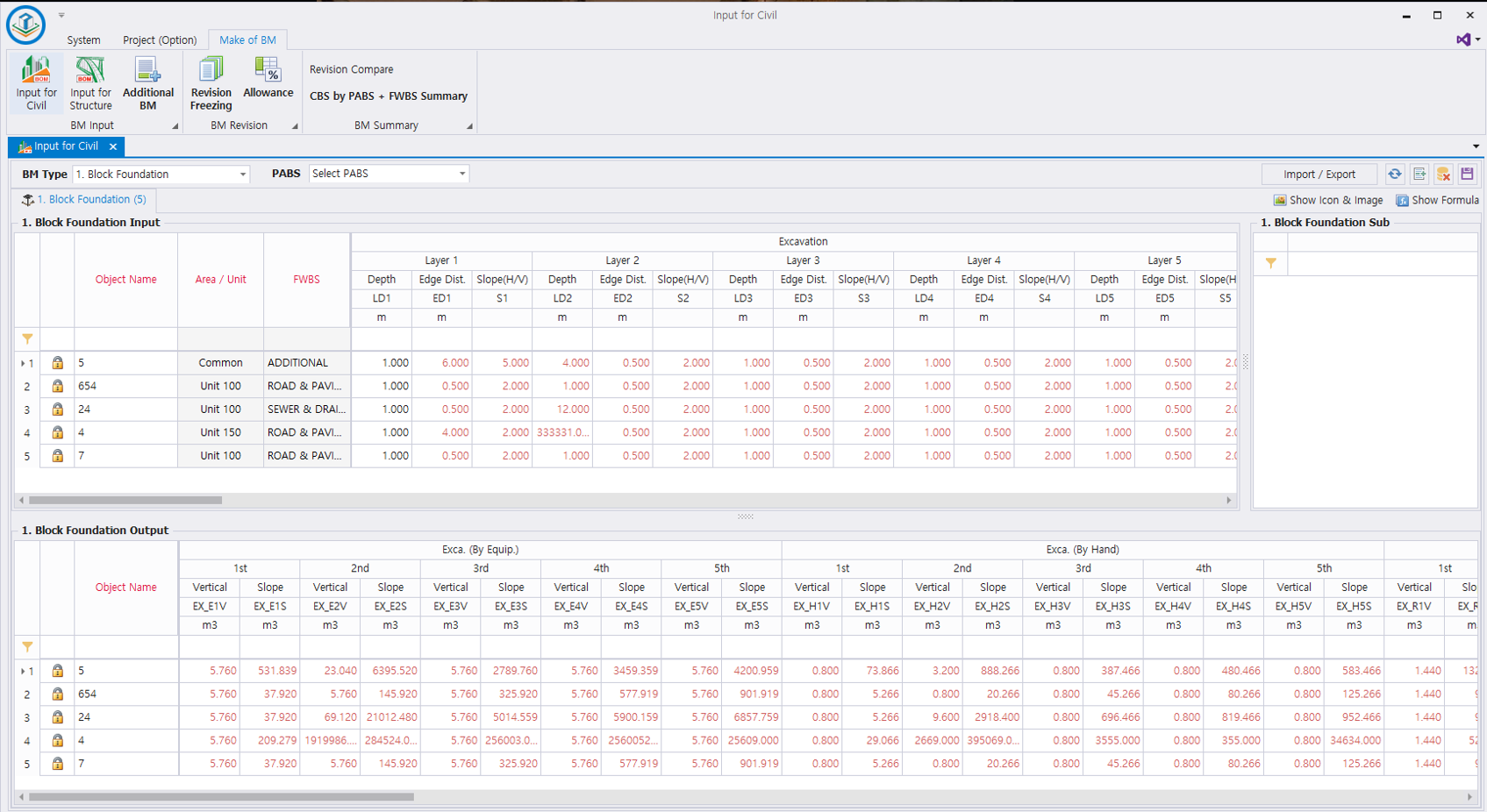Viewport: 1487px width, 812px height.
Task: Open the Project (Option) tab
Action: 160,40
